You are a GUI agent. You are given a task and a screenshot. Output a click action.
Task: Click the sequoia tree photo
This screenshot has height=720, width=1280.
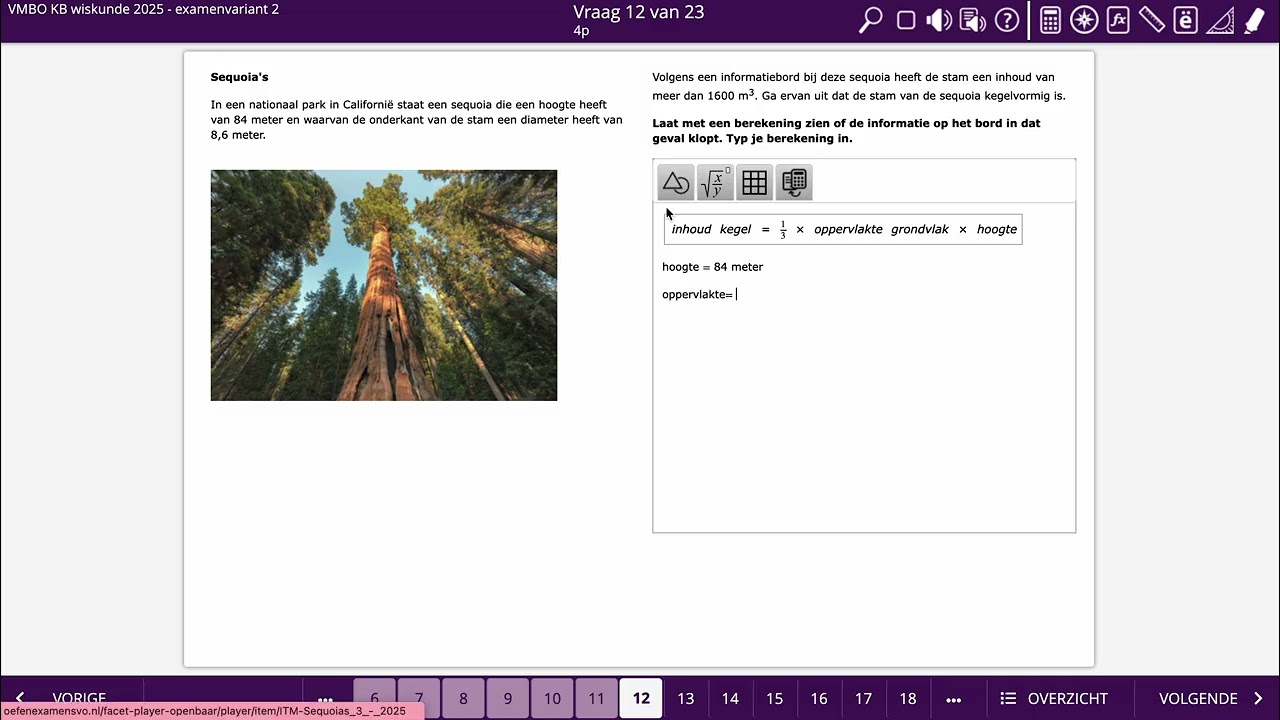384,285
